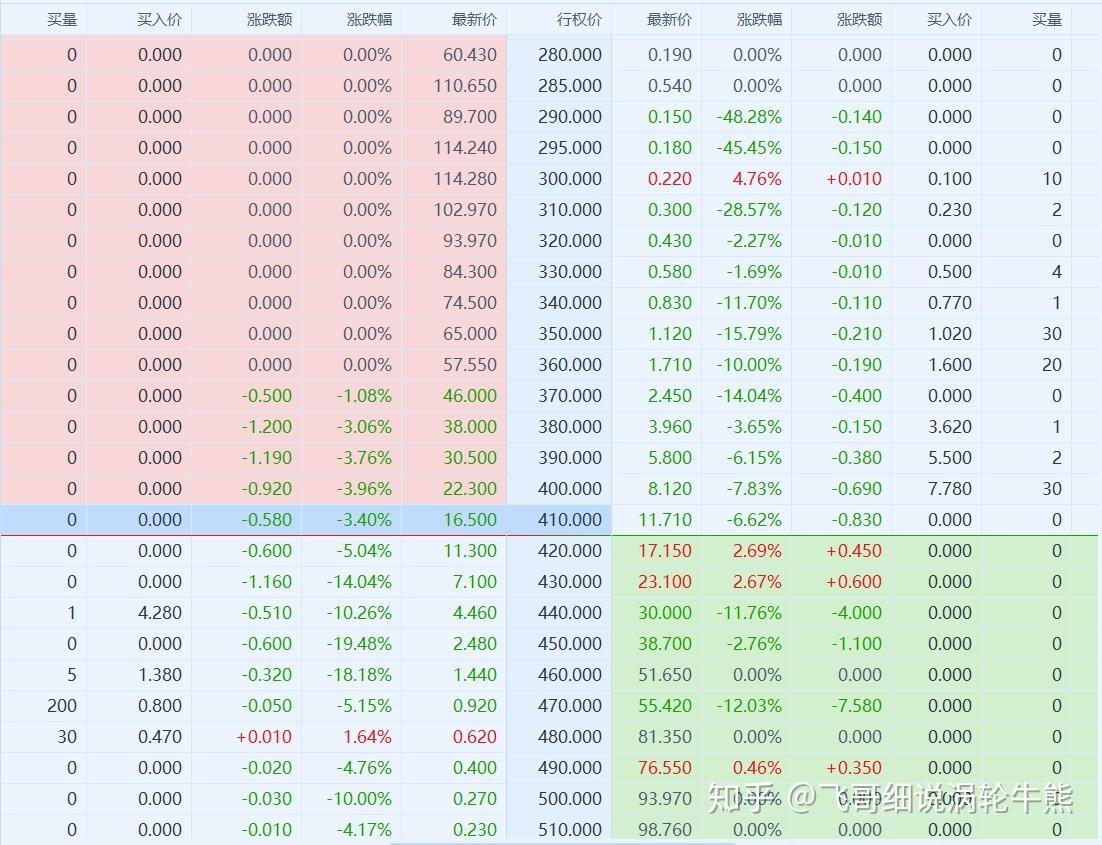Click the call bid price 0.470
This screenshot has width=1102, height=845.
click(160, 737)
